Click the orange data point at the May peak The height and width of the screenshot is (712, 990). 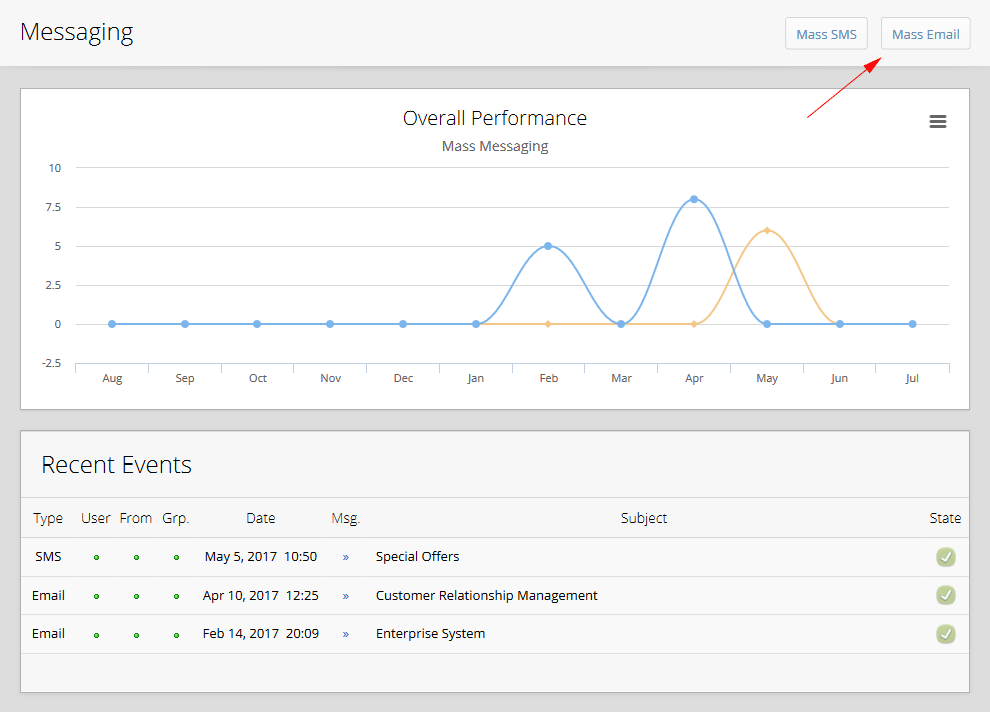(x=767, y=230)
